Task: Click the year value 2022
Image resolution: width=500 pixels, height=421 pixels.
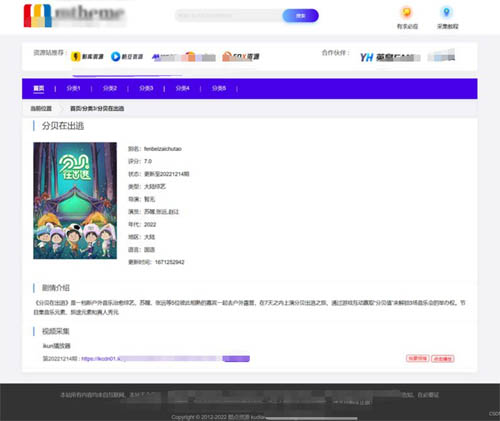Action: coord(150,224)
